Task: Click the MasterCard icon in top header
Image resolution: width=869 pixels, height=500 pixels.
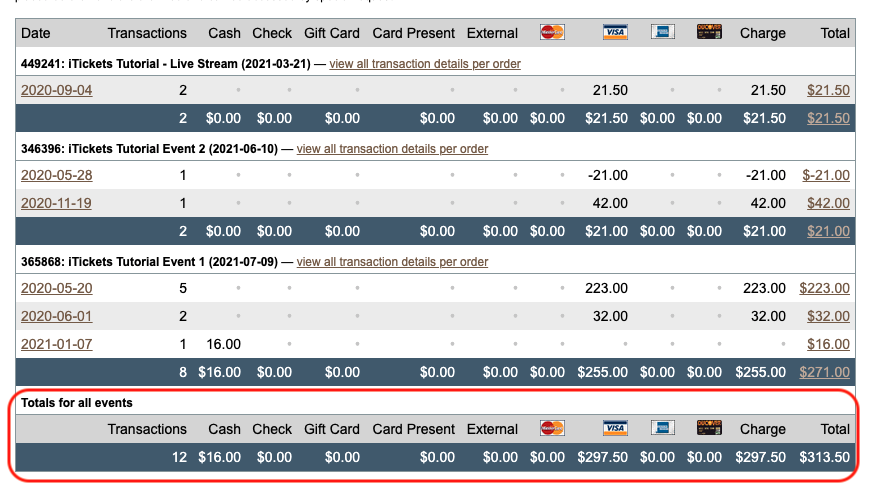Action: pos(552,32)
